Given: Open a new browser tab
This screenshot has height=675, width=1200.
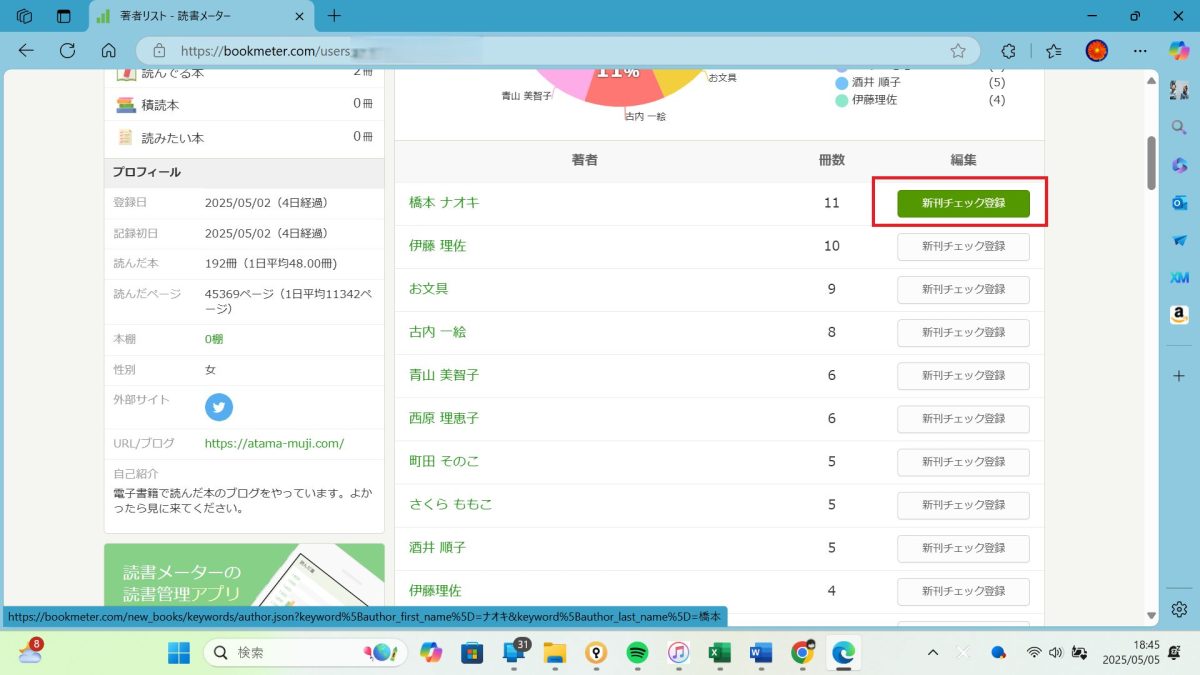Looking at the screenshot, I should (334, 16).
